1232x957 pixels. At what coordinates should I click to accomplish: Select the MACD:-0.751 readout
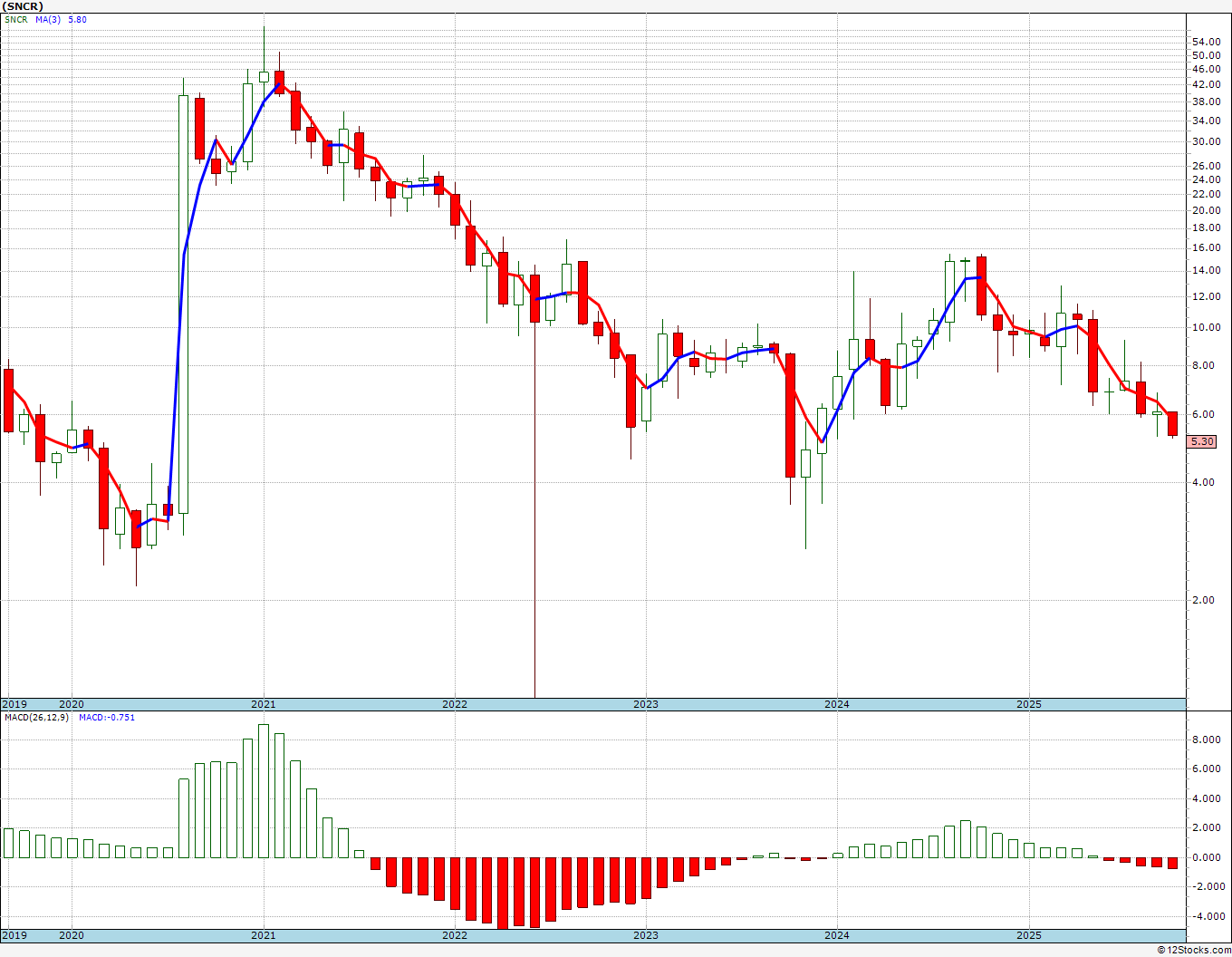107,718
